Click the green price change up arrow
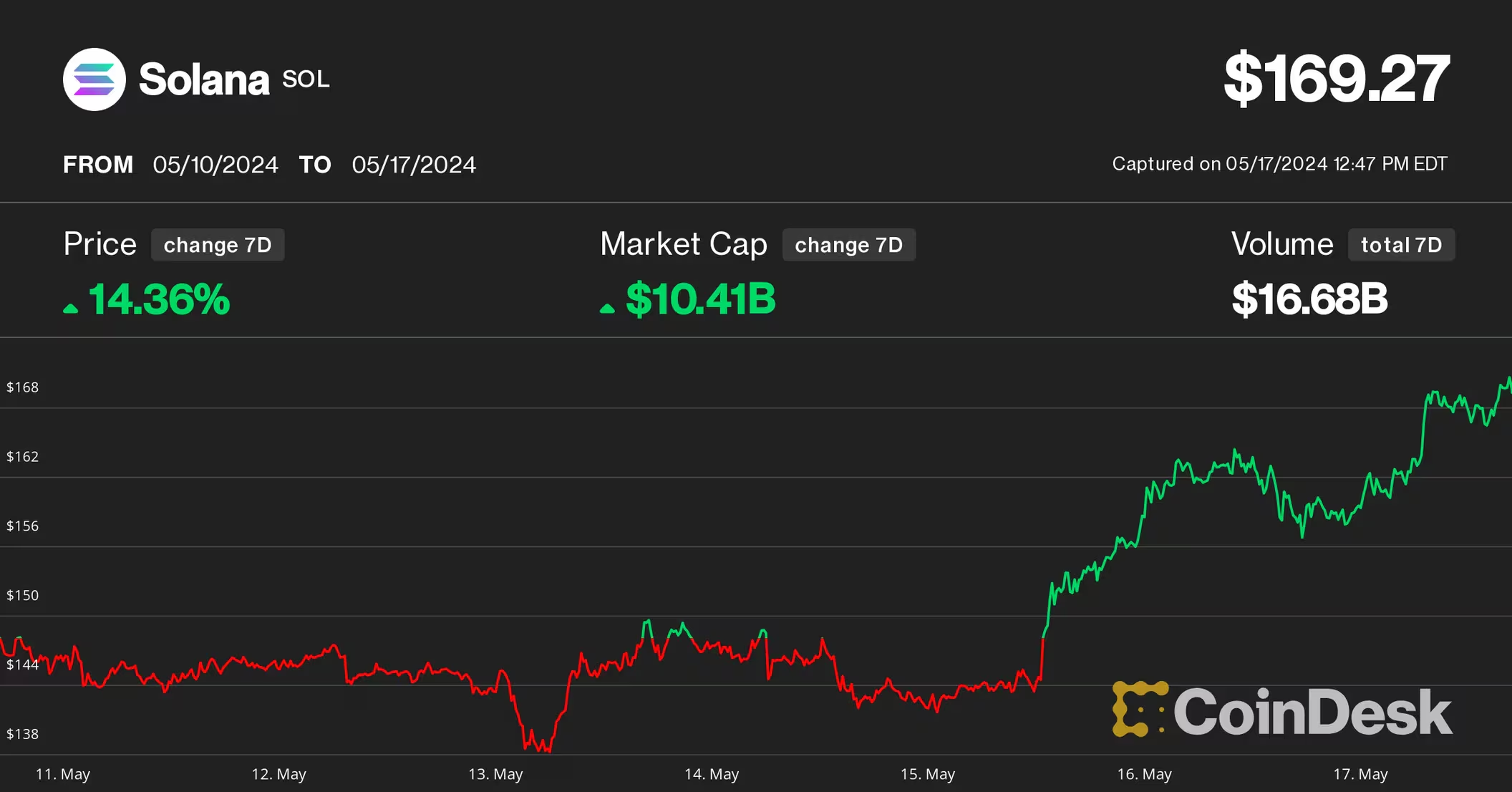The height and width of the screenshot is (792, 1512). [70, 308]
